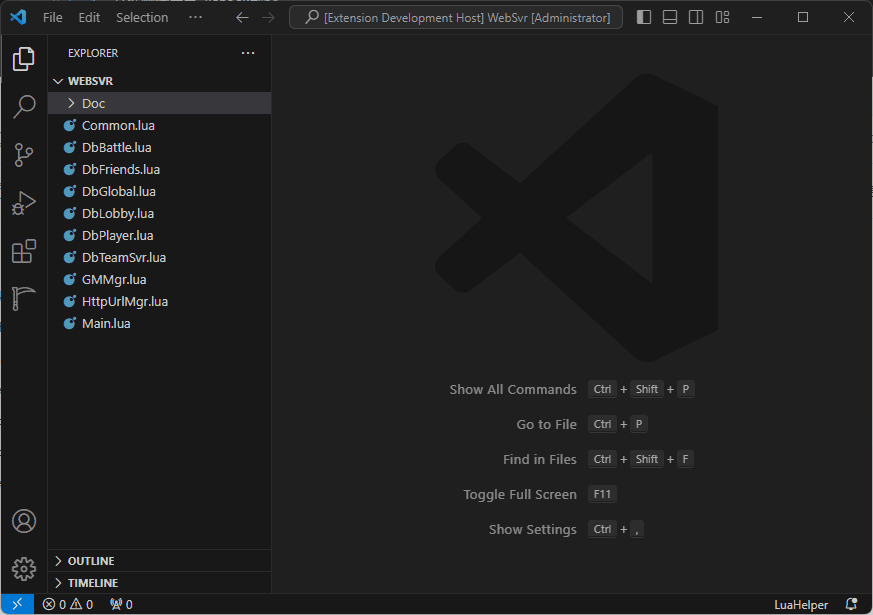
Task: Open the Search view icon
Action: pyautogui.click(x=23, y=106)
